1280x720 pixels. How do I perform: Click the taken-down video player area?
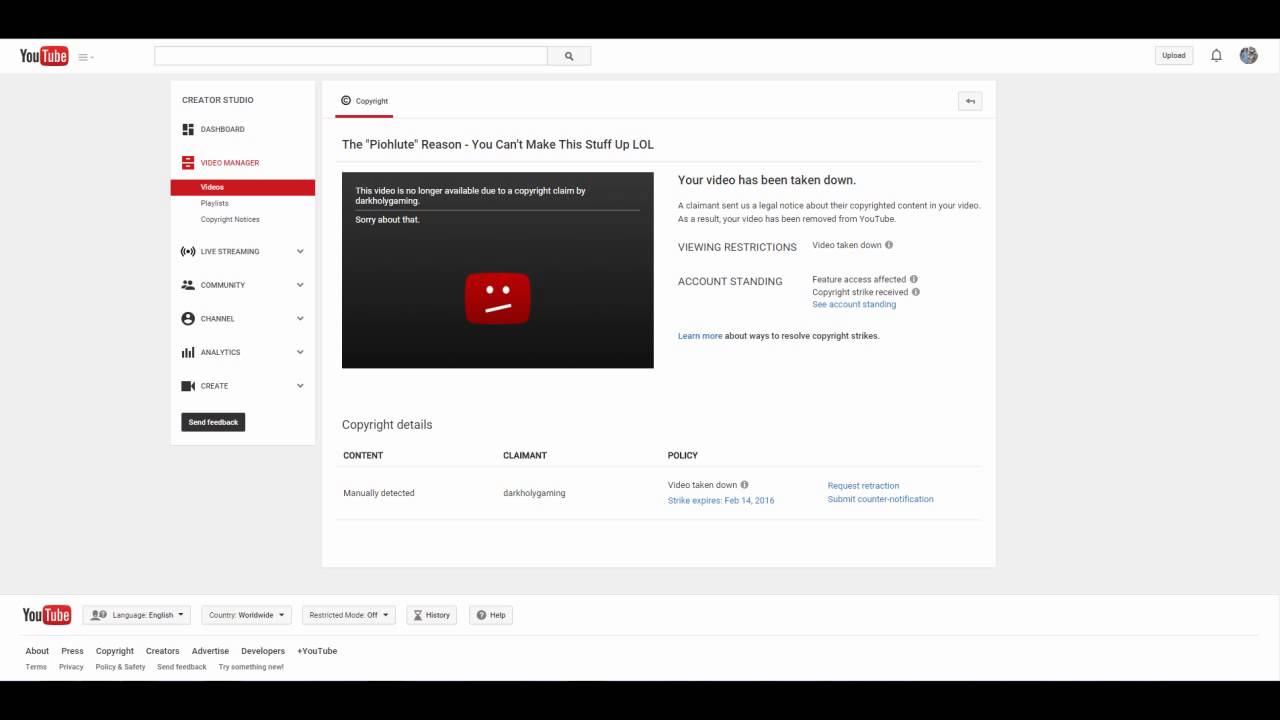click(498, 270)
